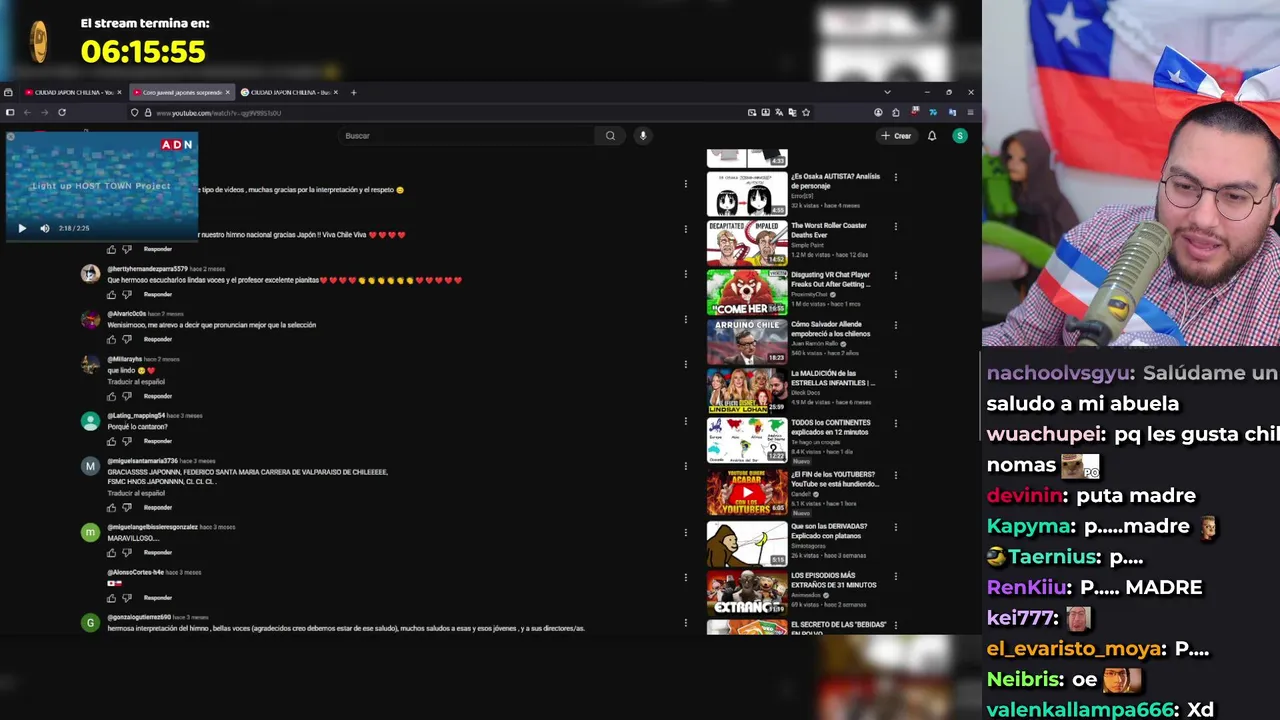Image resolution: width=1280 pixels, height=720 pixels.
Task: Open the COME HER VR Chat thumbnail
Action: click(747, 293)
